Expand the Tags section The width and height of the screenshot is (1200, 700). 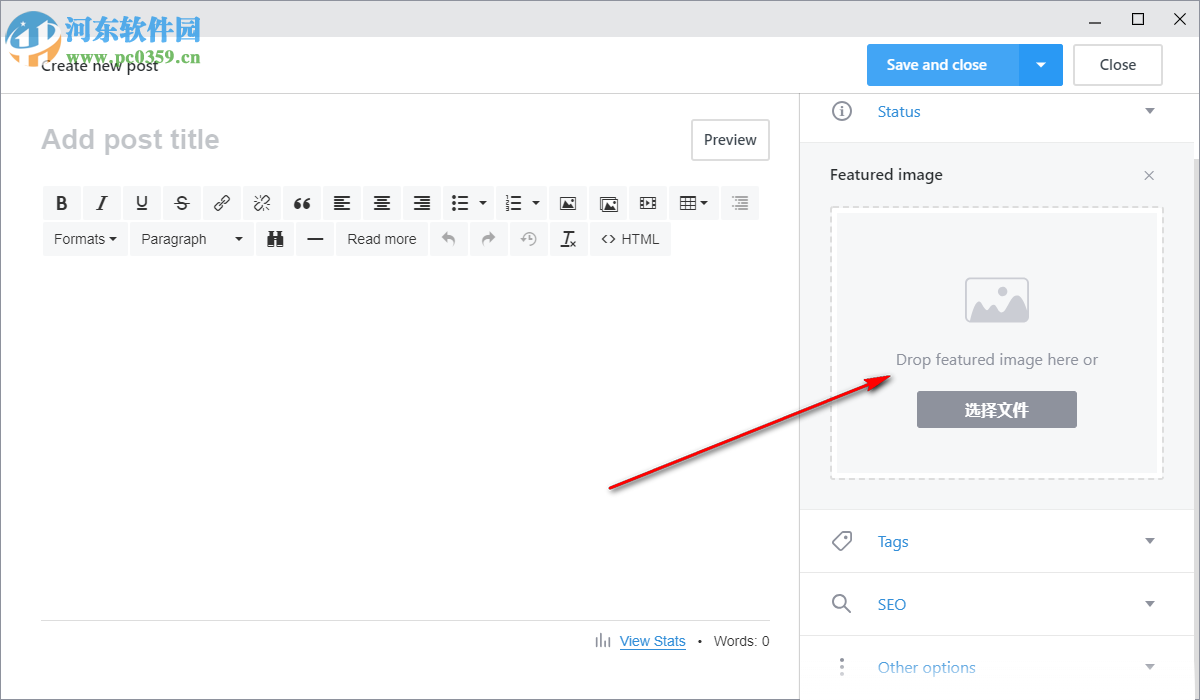(996, 541)
